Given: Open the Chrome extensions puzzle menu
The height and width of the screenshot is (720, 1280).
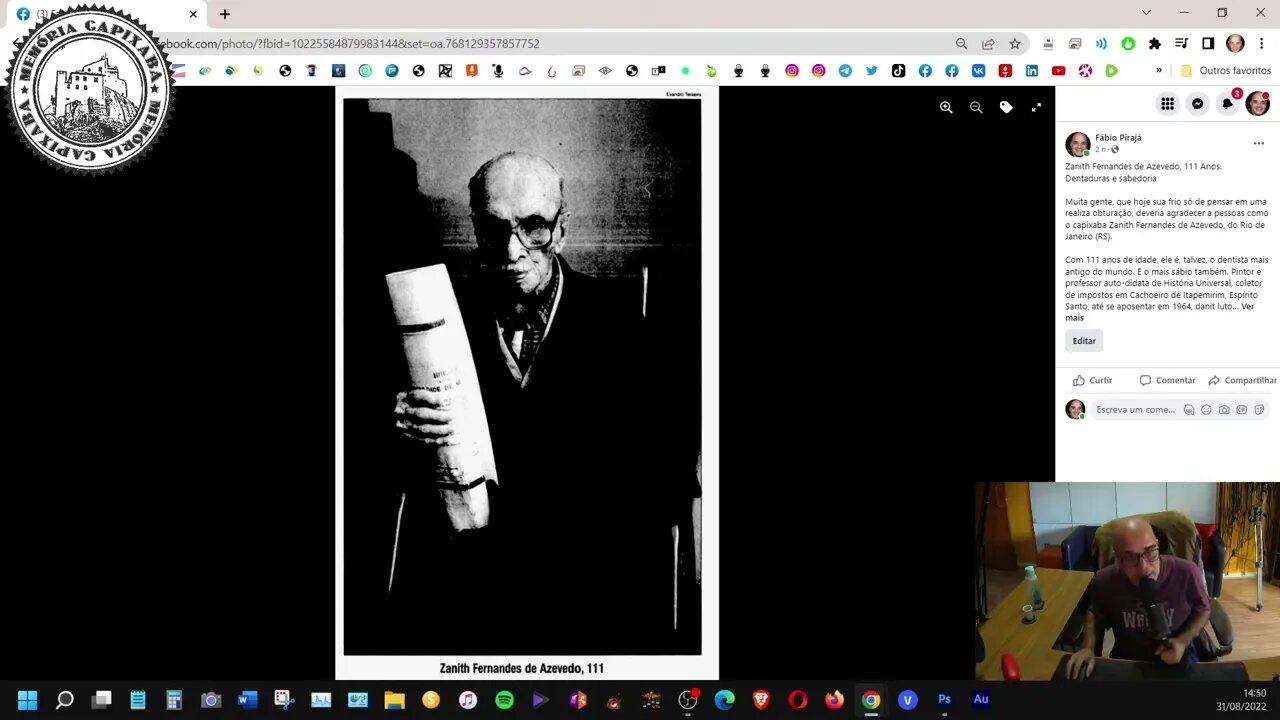Looking at the screenshot, I should coord(1155,44).
